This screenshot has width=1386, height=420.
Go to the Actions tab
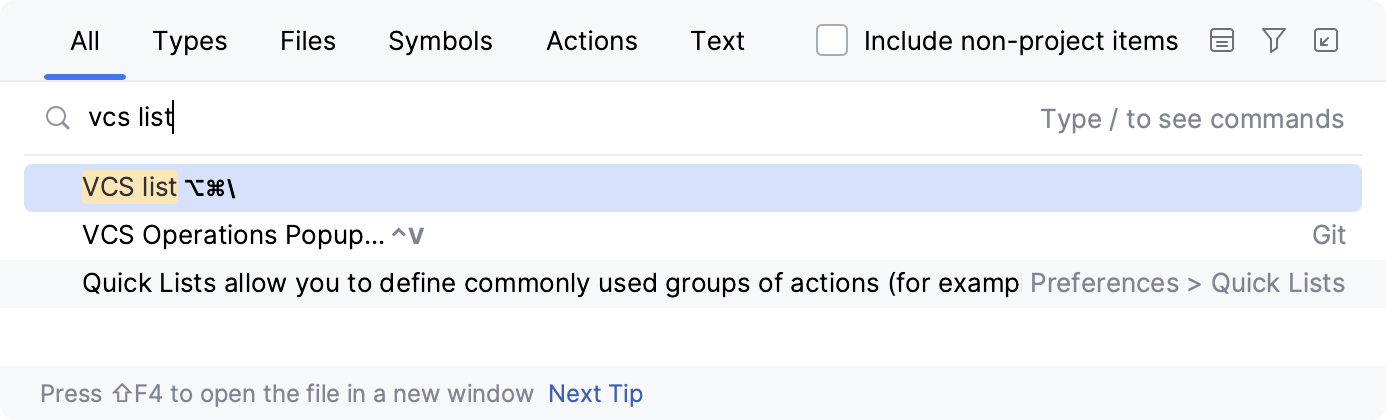coord(591,41)
